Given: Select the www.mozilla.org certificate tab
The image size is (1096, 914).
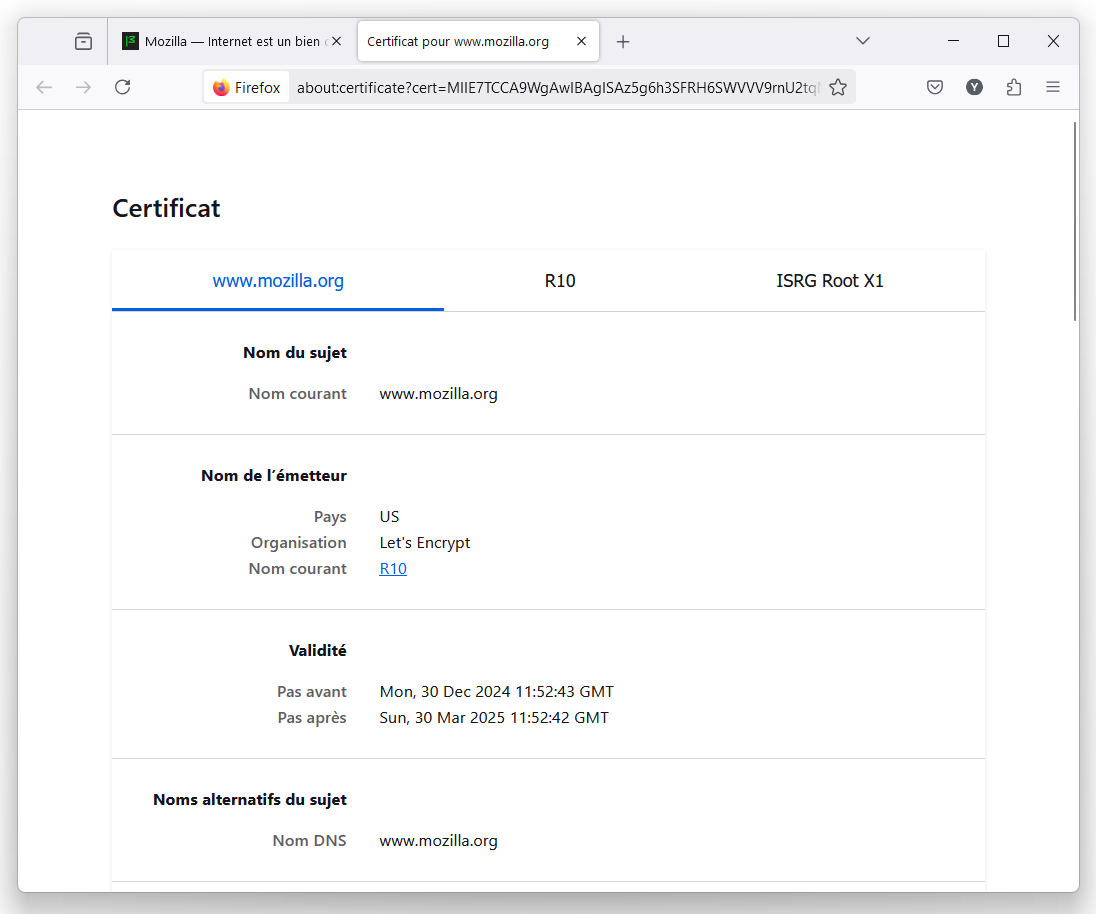Looking at the screenshot, I should coord(278,281).
